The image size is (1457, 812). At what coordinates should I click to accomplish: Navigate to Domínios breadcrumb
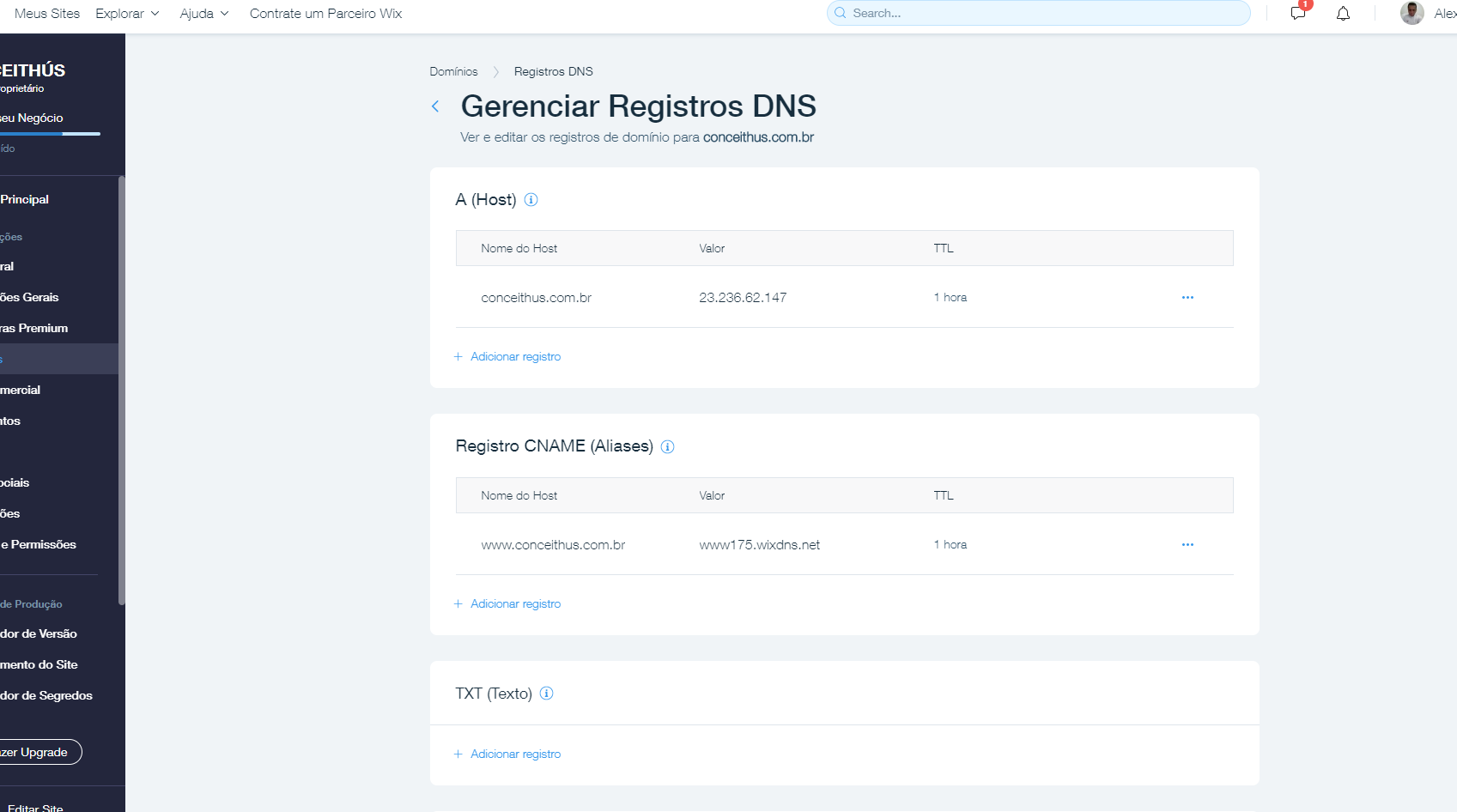[x=453, y=72]
